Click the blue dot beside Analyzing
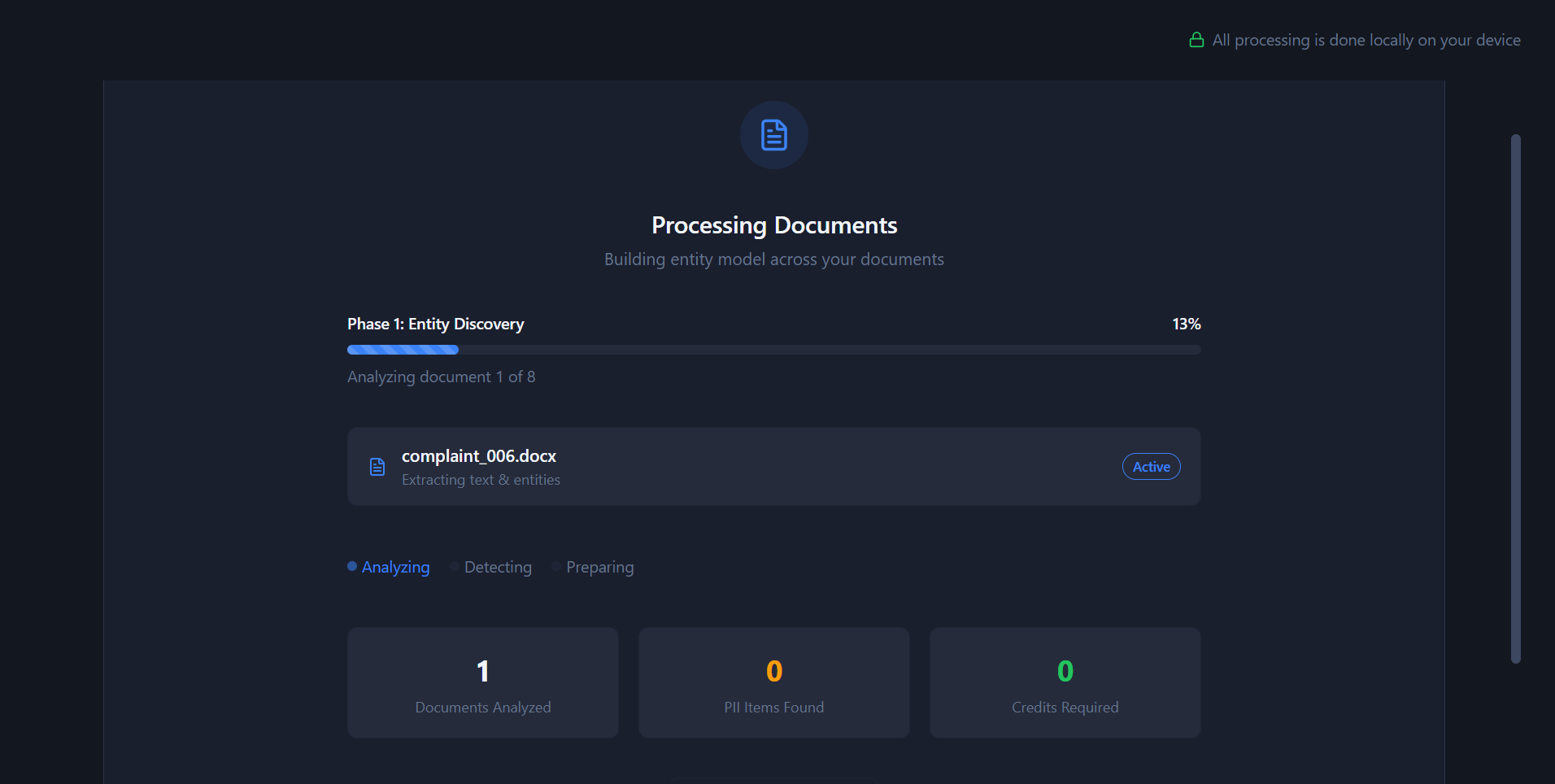The height and width of the screenshot is (784, 1555). pyautogui.click(x=352, y=566)
